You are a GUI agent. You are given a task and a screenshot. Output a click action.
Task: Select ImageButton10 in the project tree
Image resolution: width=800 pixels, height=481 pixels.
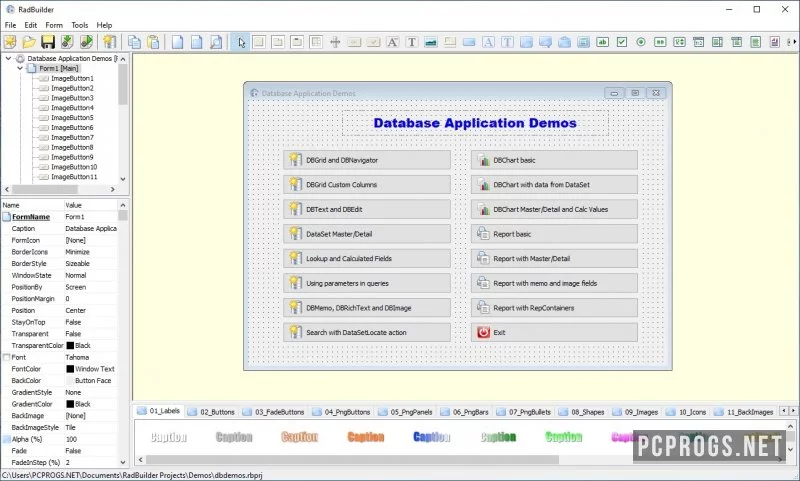(74, 167)
